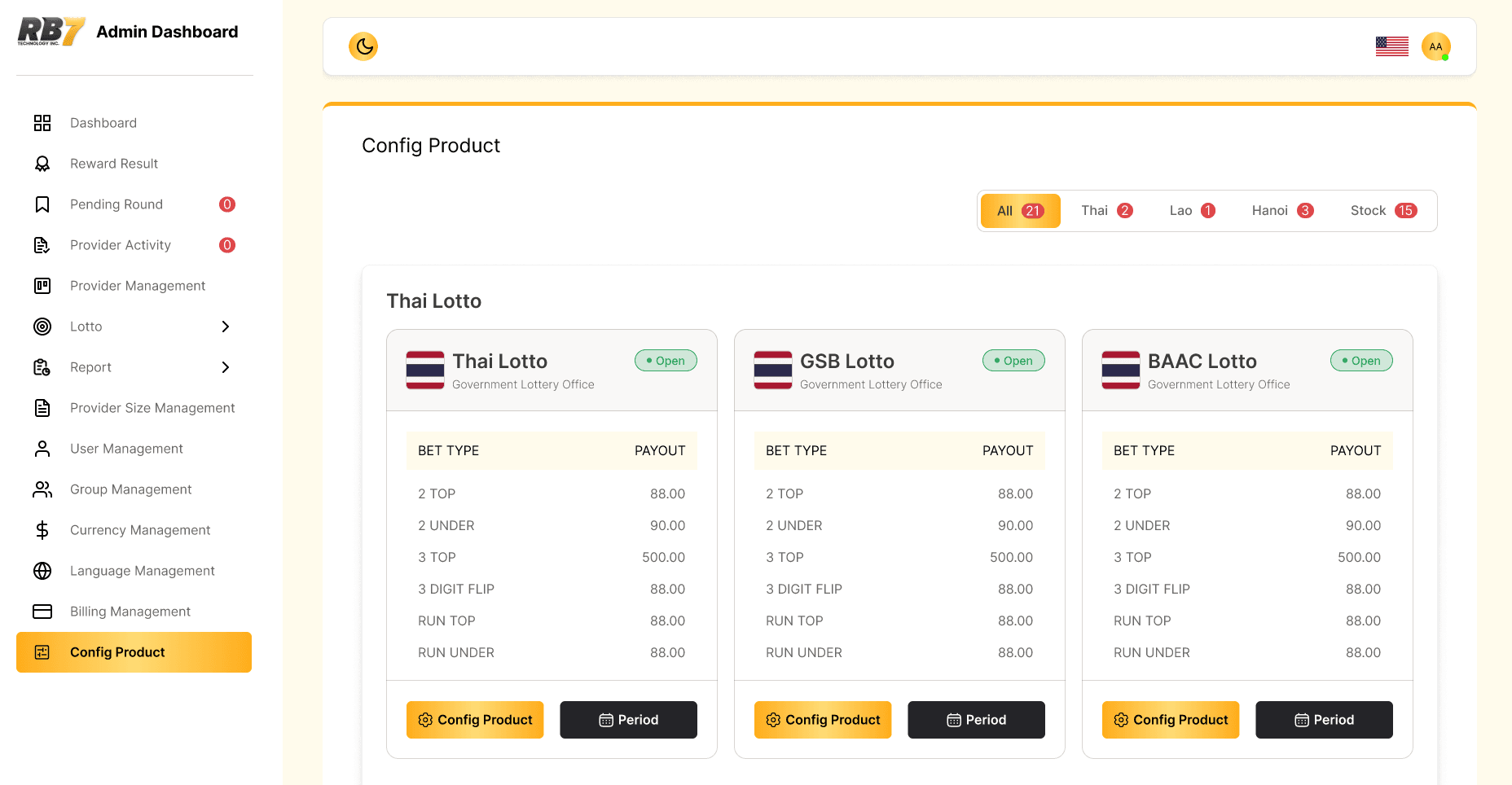Click the Reward Result ribbon icon
This screenshot has height=785, width=1512.
point(42,164)
